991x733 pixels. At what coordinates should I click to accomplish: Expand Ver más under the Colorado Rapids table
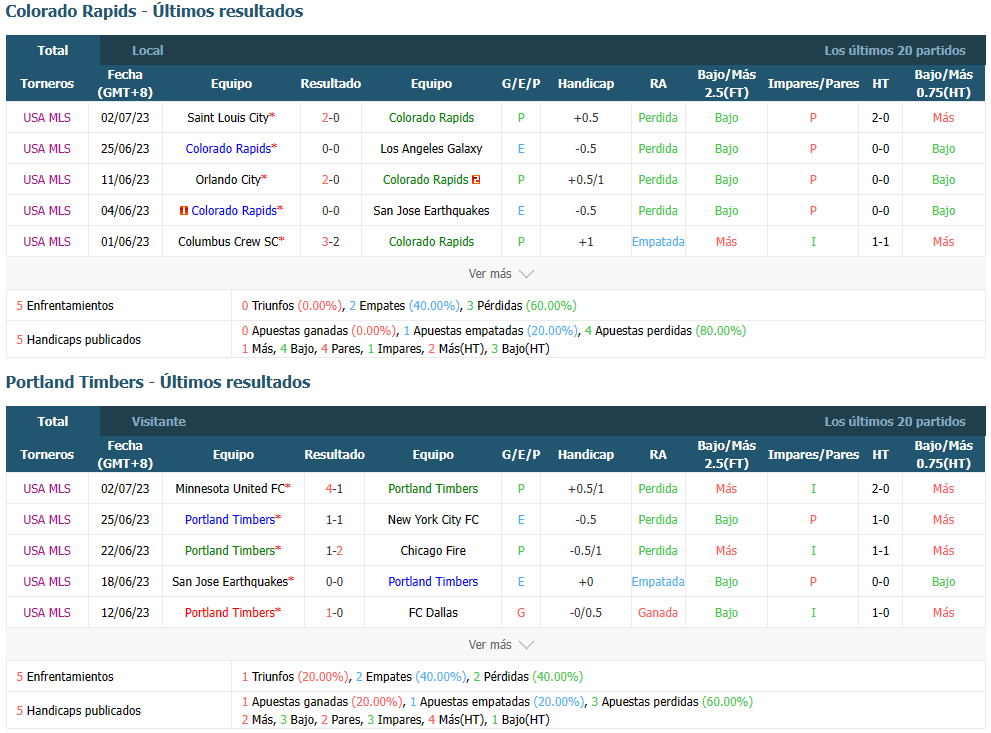pos(501,274)
